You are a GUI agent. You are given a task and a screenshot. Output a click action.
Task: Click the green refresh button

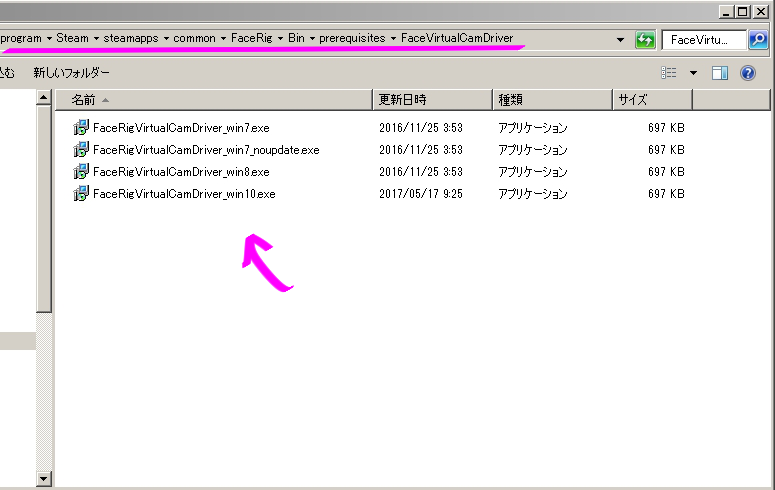[x=645, y=40]
